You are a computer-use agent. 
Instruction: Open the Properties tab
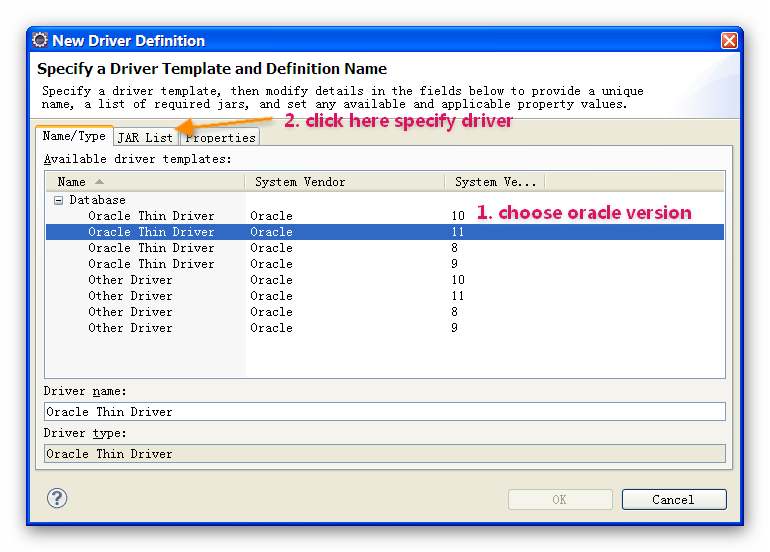coord(220,138)
